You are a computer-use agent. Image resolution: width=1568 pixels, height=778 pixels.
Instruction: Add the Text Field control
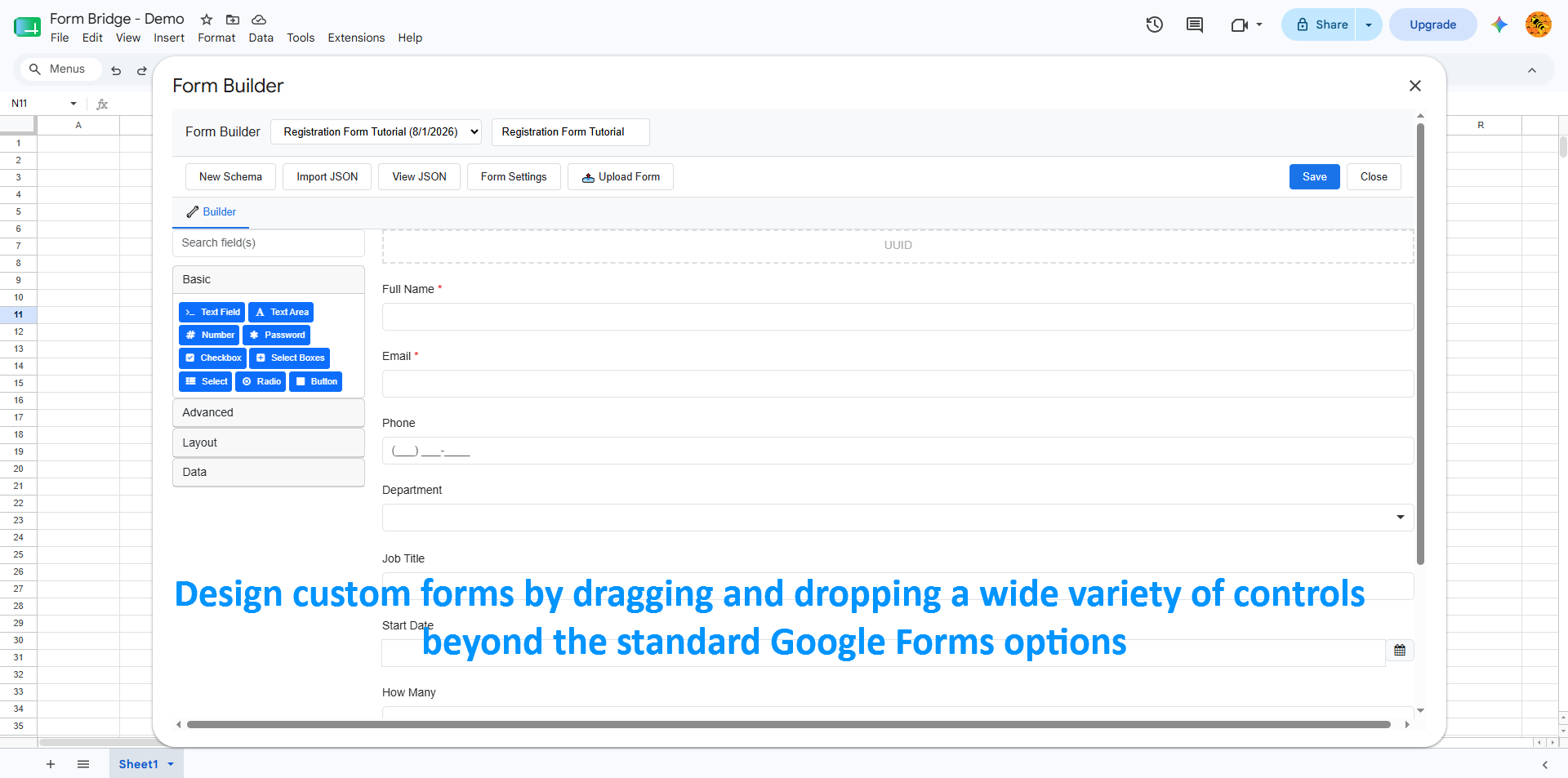[x=212, y=312]
